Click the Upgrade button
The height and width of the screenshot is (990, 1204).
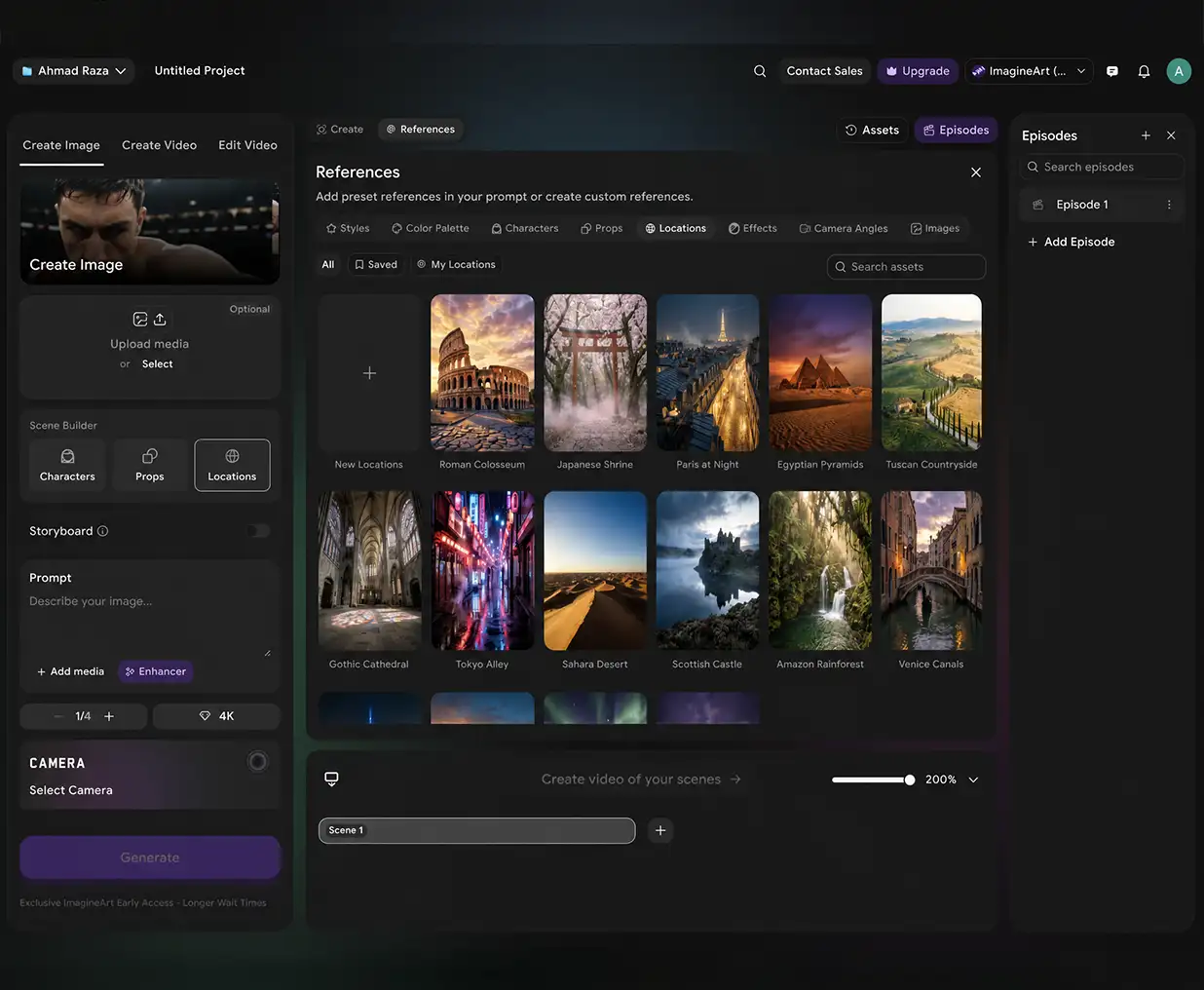918,71
